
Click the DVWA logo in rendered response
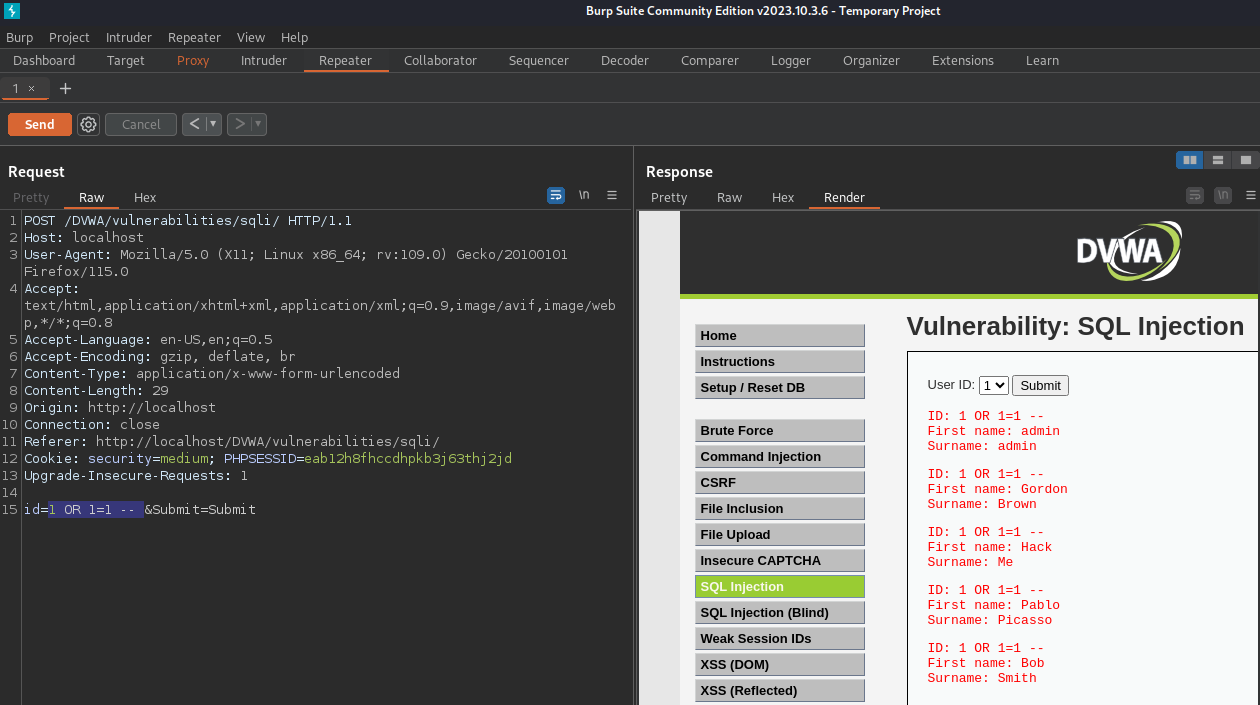point(1129,251)
